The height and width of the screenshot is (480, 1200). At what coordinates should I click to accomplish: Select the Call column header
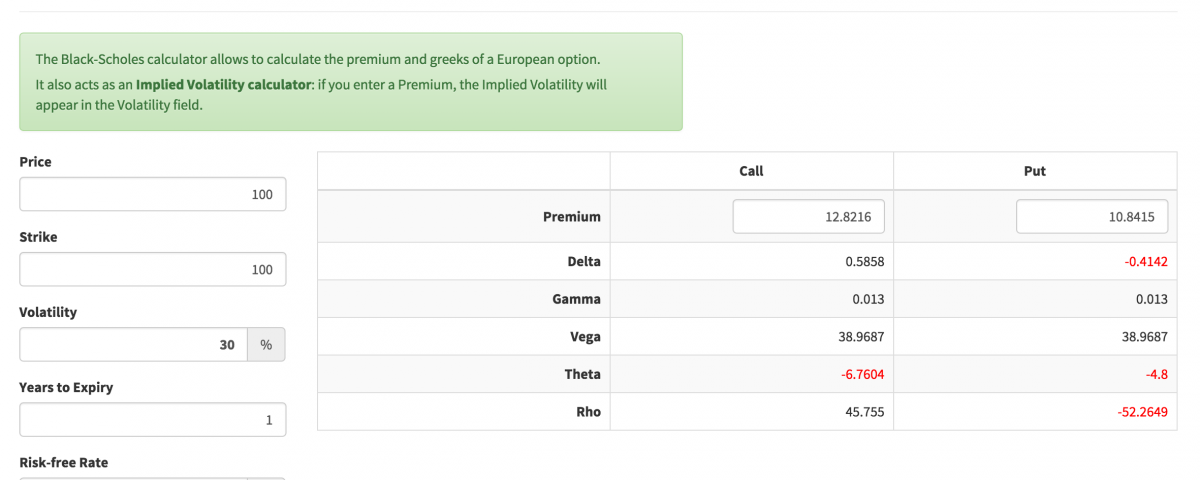751,171
